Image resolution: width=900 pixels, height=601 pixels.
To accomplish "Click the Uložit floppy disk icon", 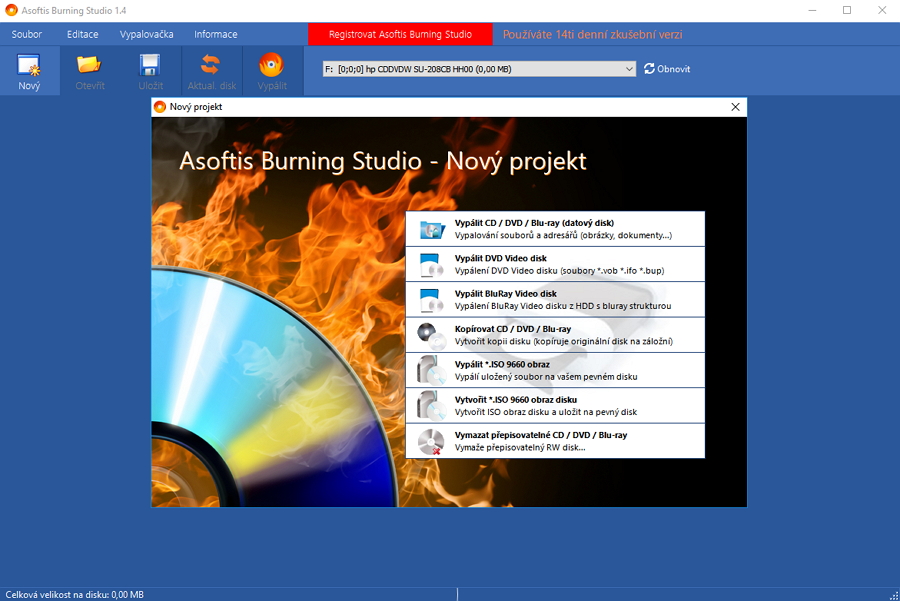I will pyautogui.click(x=150, y=65).
